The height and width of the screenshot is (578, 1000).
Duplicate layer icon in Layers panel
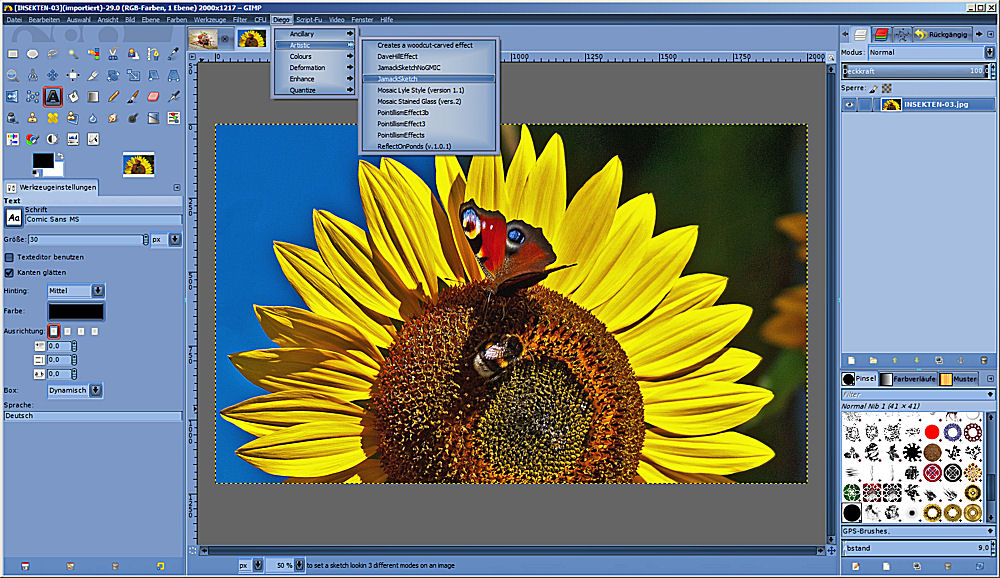[938, 360]
